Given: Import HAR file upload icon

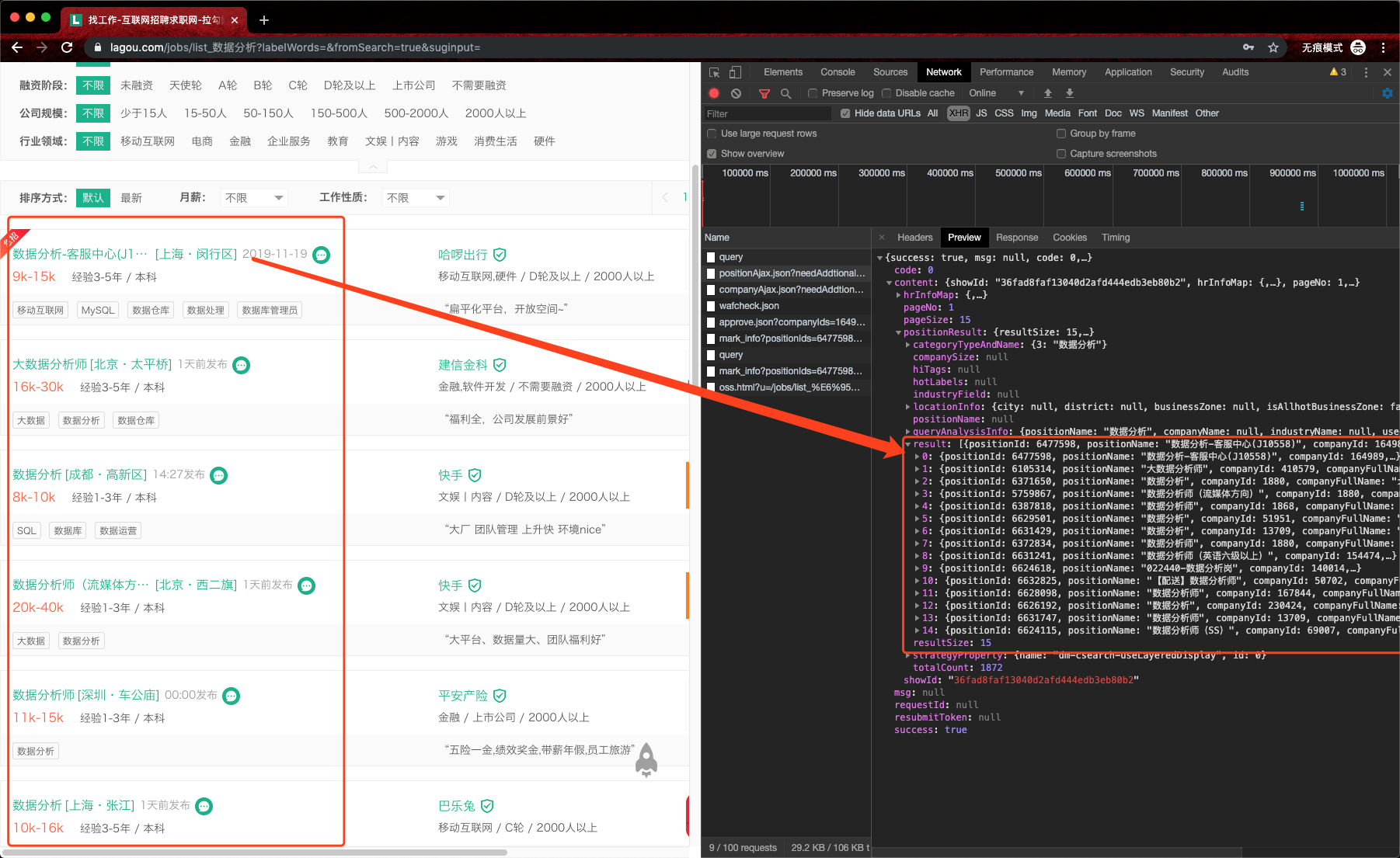Looking at the screenshot, I should (1048, 93).
